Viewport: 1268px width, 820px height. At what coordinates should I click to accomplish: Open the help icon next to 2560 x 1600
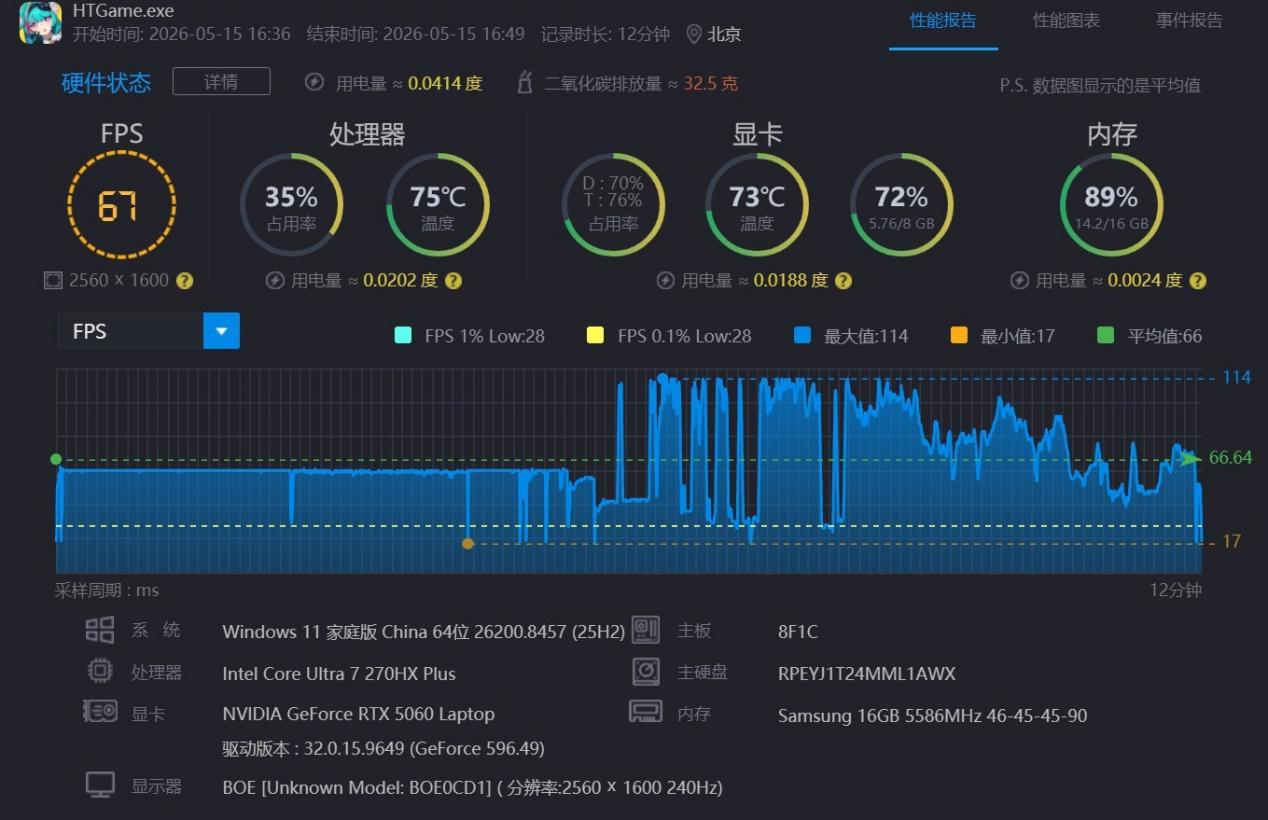tap(185, 281)
